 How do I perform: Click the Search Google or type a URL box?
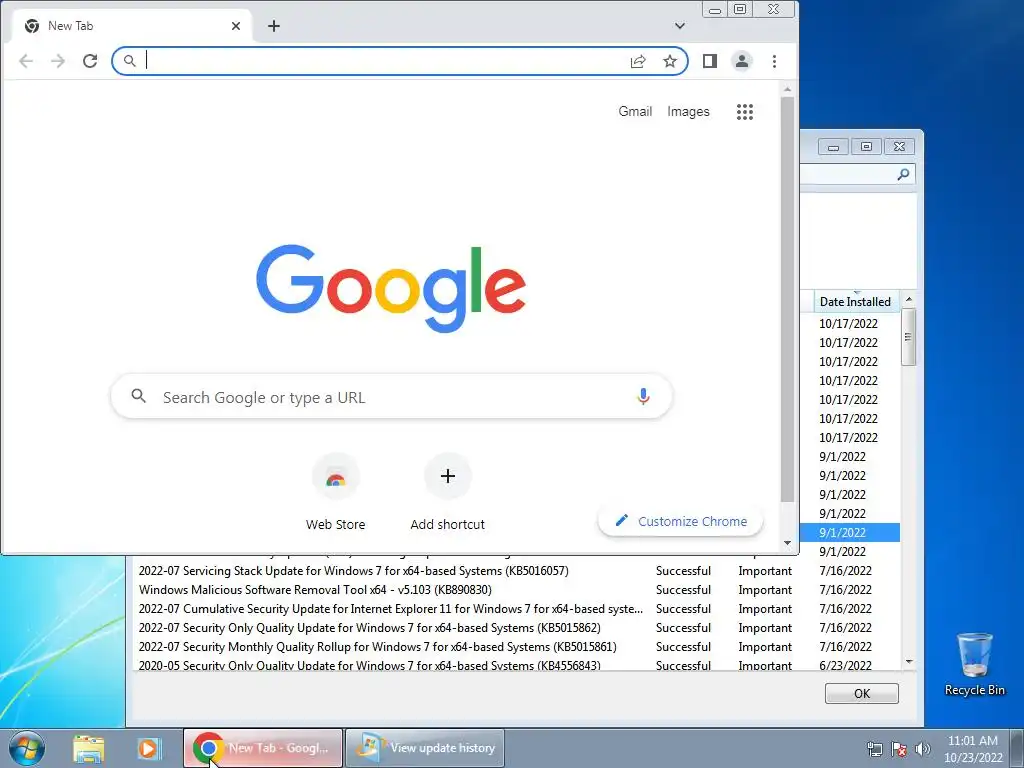[392, 396]
